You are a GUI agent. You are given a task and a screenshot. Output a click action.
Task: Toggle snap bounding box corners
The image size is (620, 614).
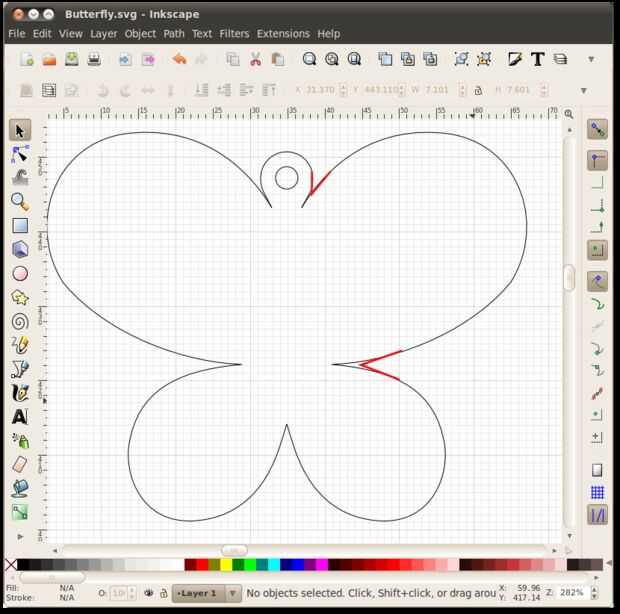click(x=597, y=160)
